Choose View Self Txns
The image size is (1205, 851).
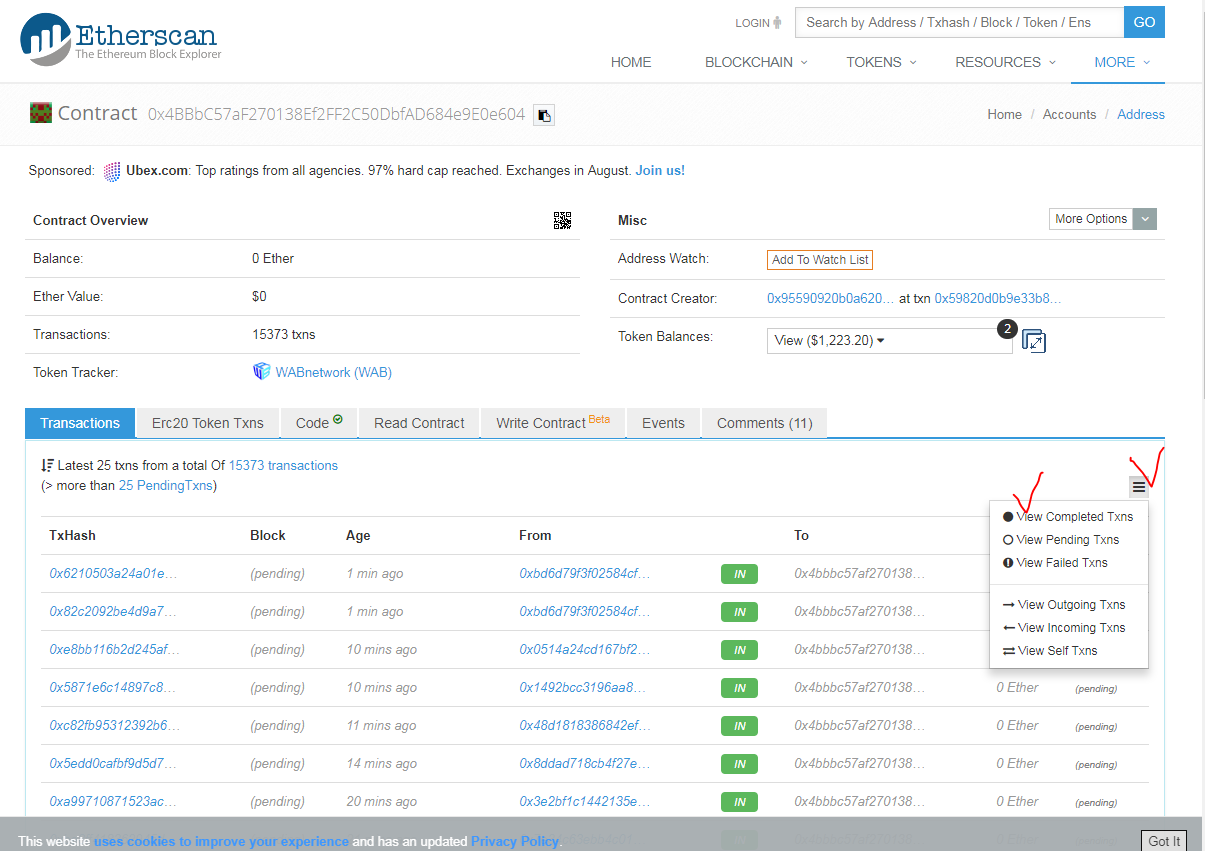pyautogui.click(x=1049, y=651)
